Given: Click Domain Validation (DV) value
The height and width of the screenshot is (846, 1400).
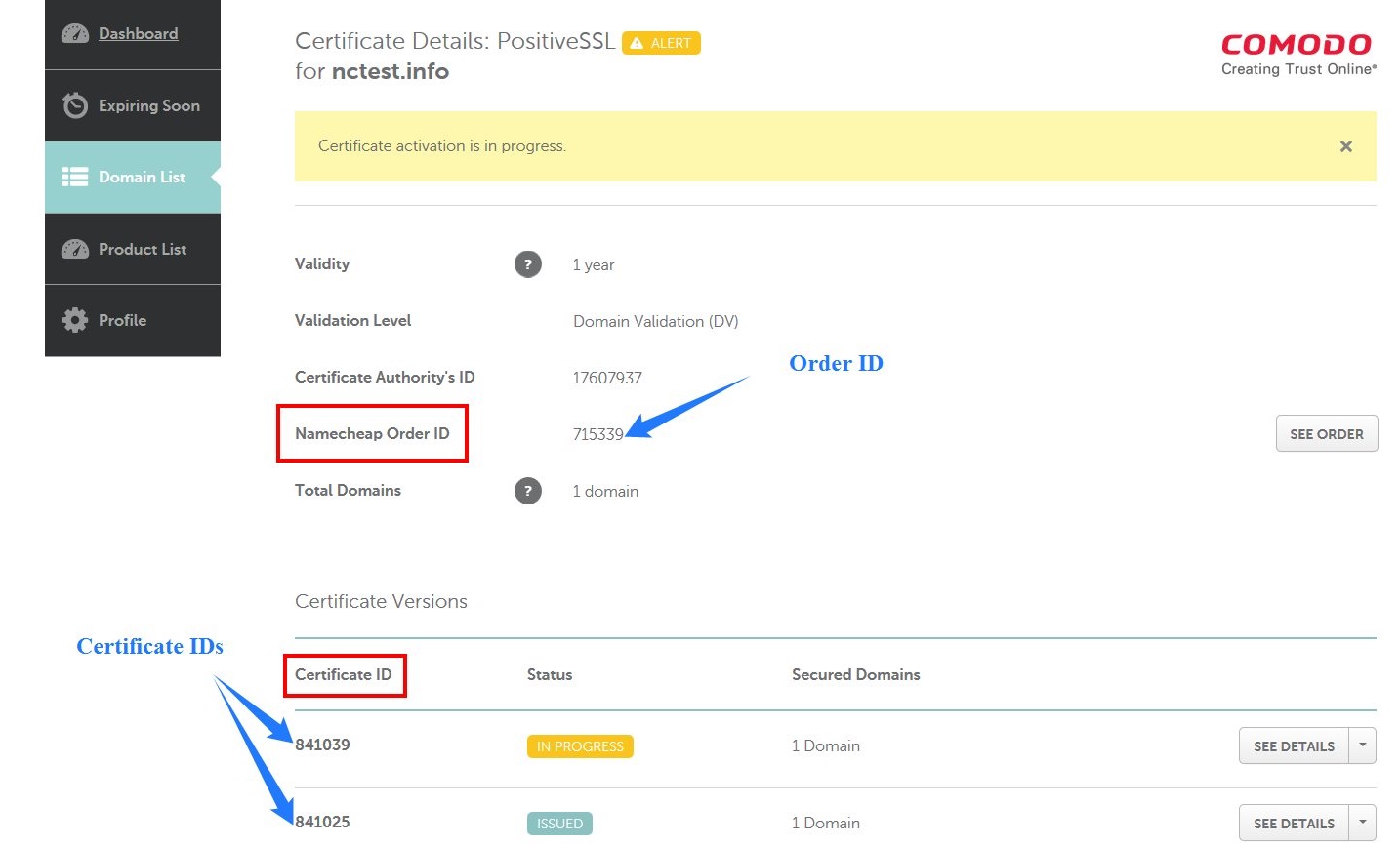Looking at the screenshot, I should [x=656, y=321].
